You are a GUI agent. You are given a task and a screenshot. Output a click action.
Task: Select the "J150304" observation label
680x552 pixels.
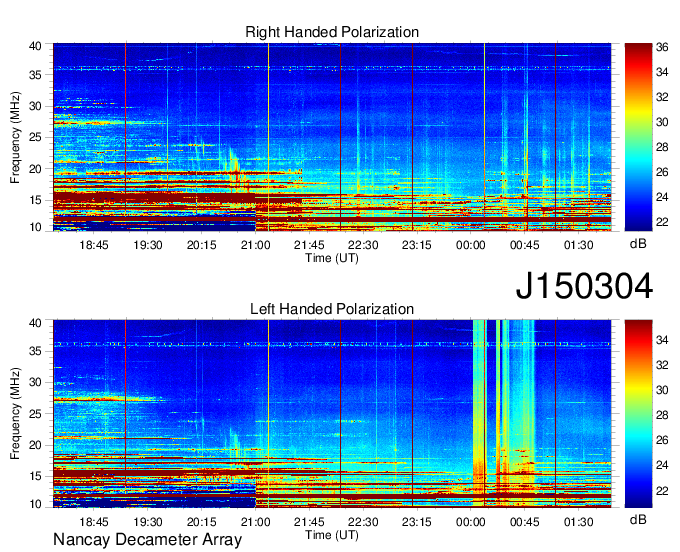coord(584,286)
